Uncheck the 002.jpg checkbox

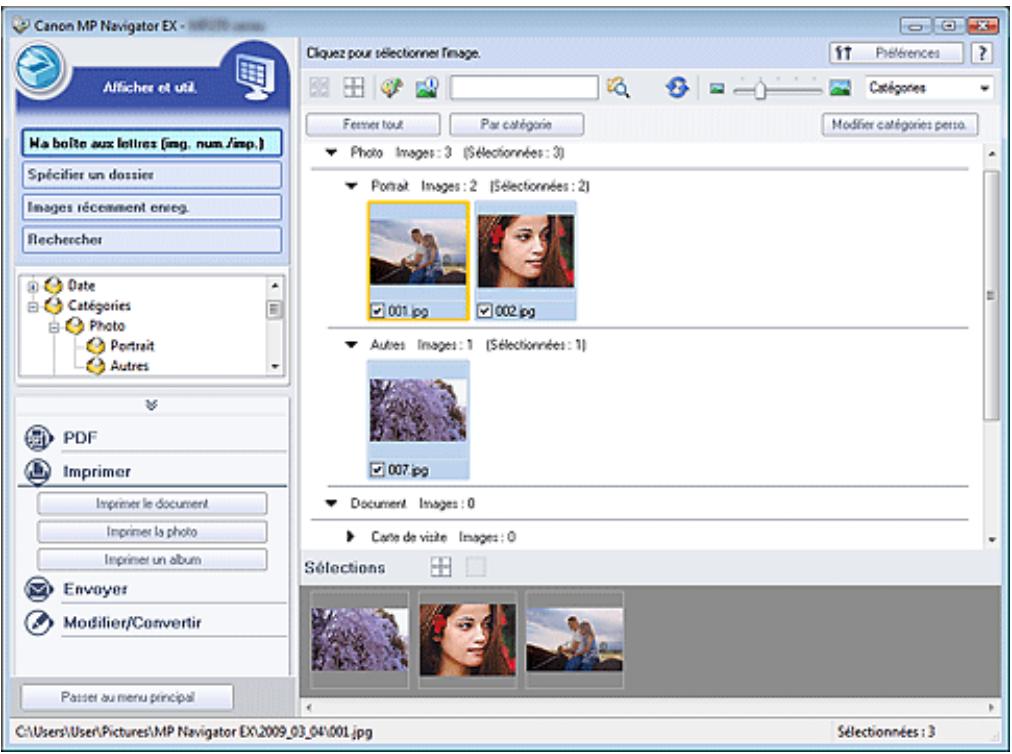pos(485,311)
